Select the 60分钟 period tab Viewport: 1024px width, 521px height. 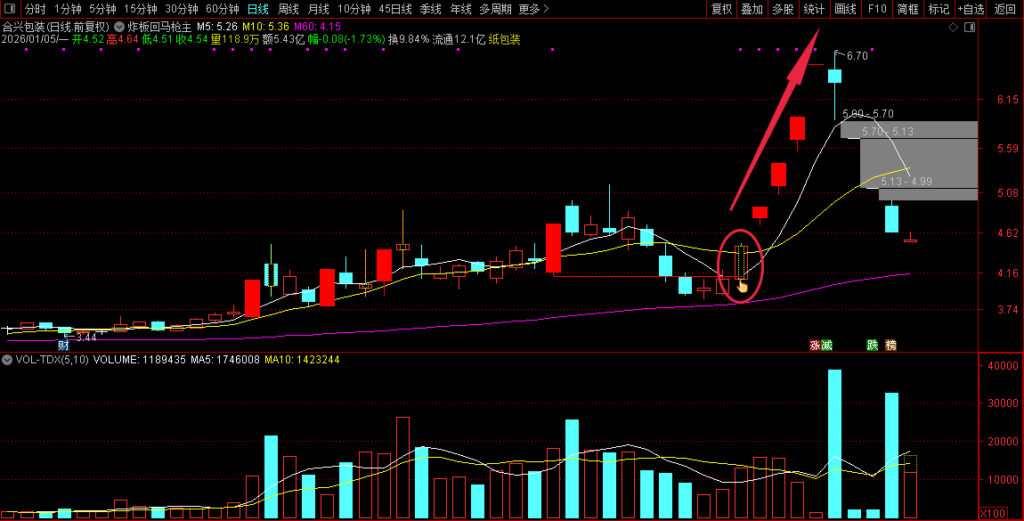pos(222,9)
